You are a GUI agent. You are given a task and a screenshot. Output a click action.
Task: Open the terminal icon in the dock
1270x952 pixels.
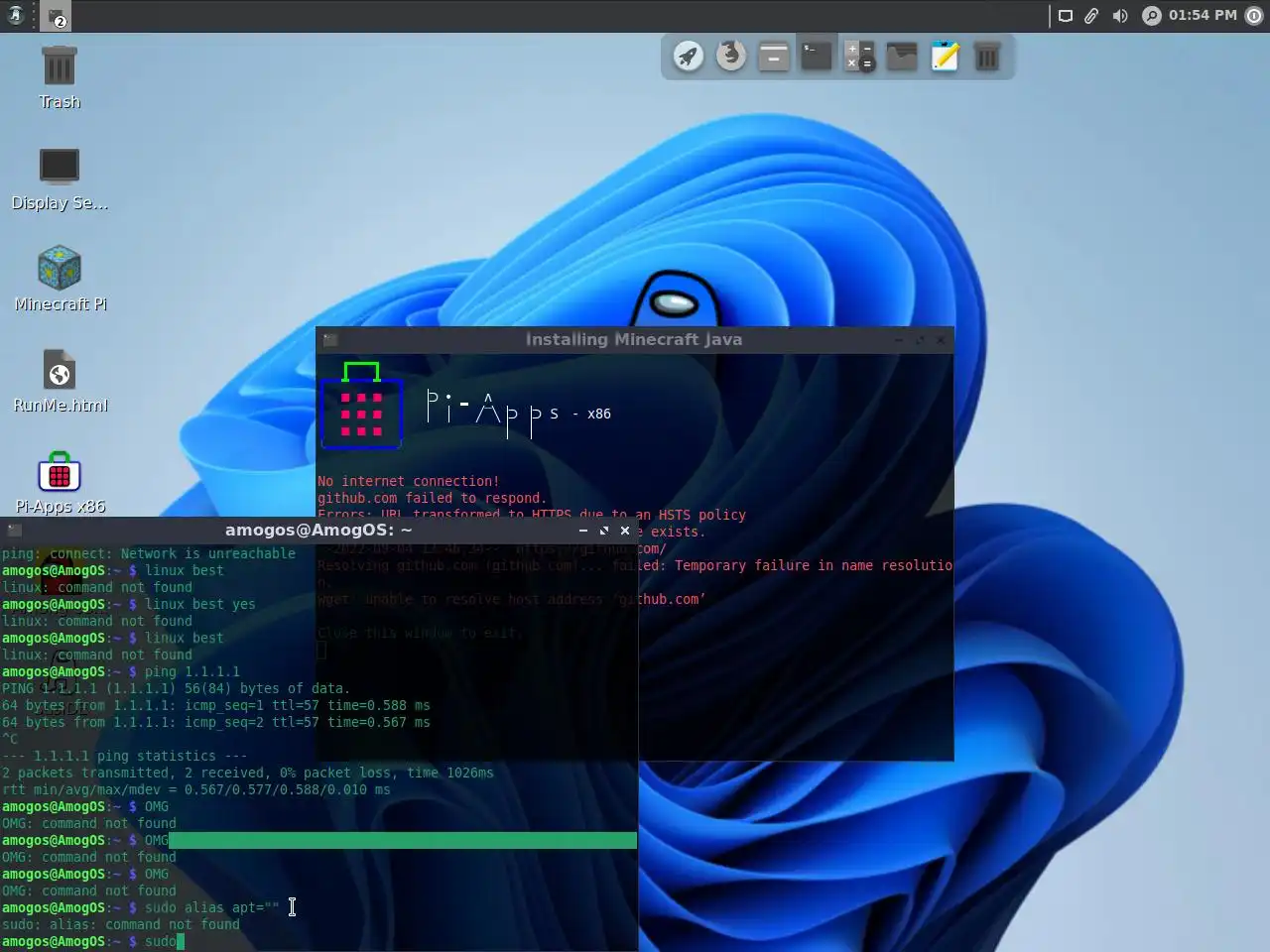(816, 56)
